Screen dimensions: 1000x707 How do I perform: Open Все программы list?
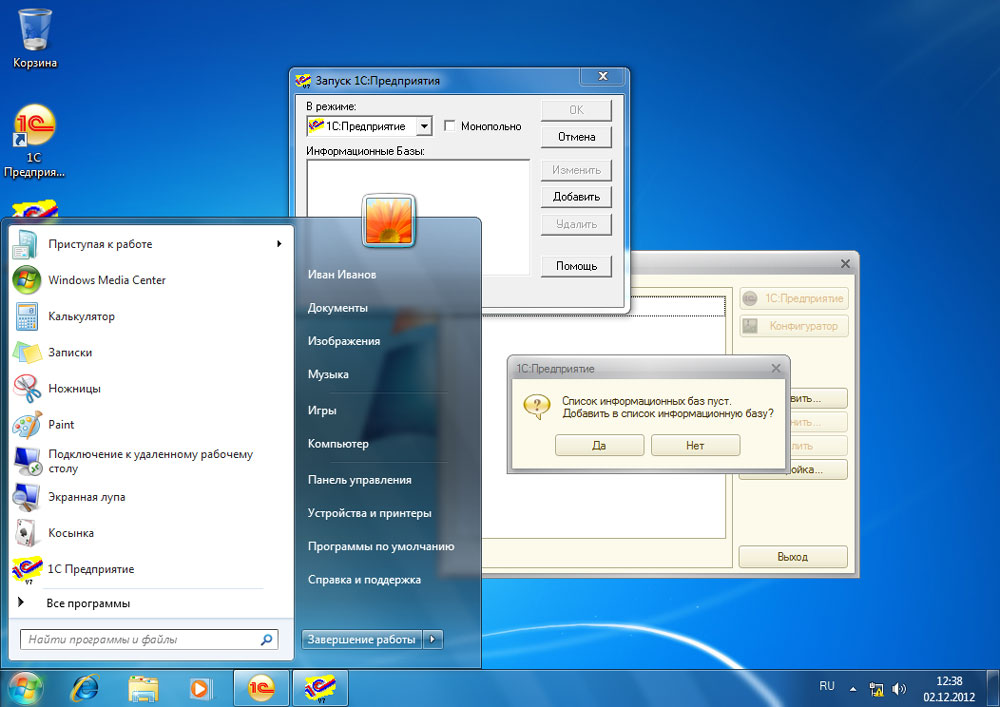(87, 603)
